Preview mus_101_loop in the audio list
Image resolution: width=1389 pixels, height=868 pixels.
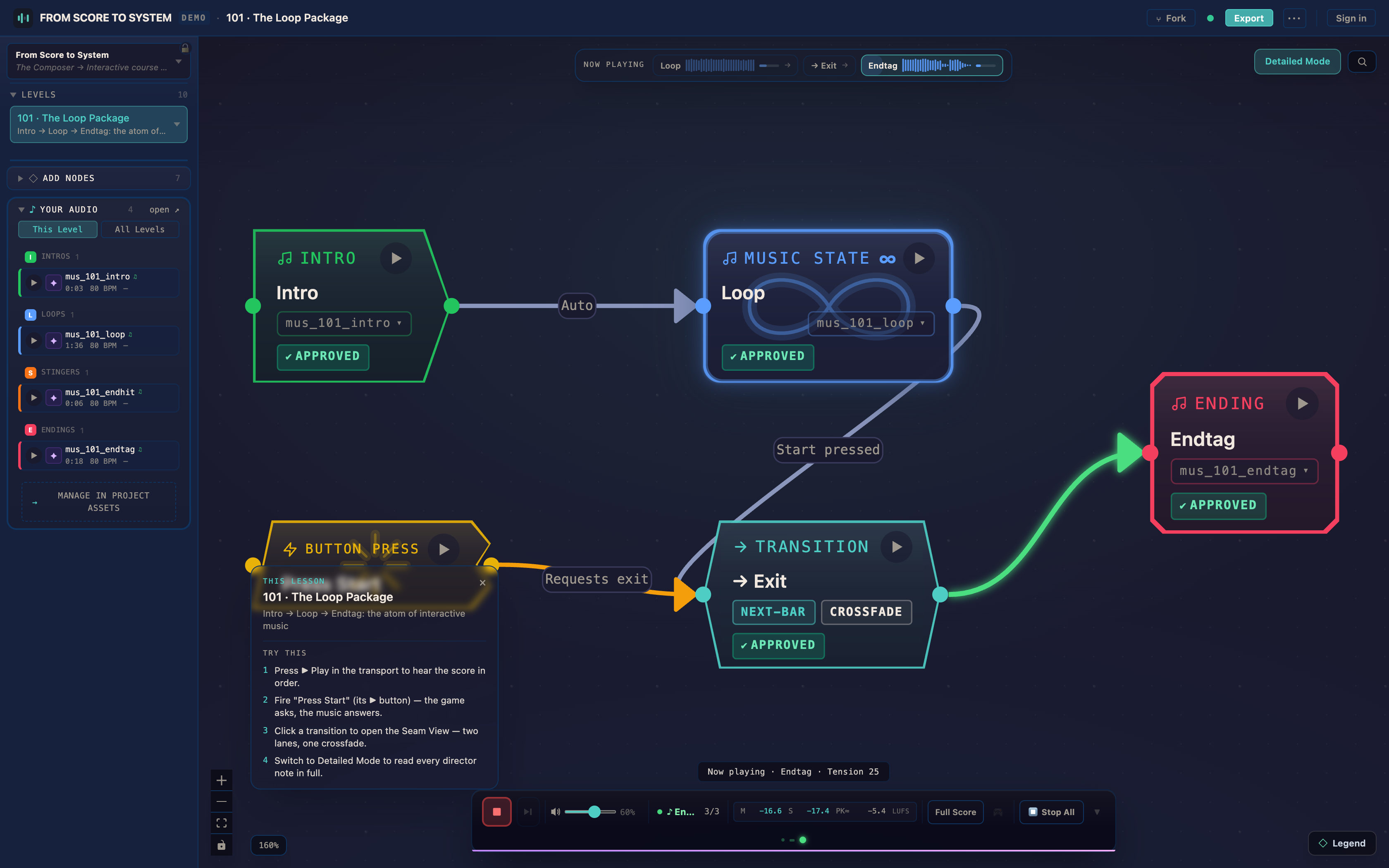click(x=34, y=341)
